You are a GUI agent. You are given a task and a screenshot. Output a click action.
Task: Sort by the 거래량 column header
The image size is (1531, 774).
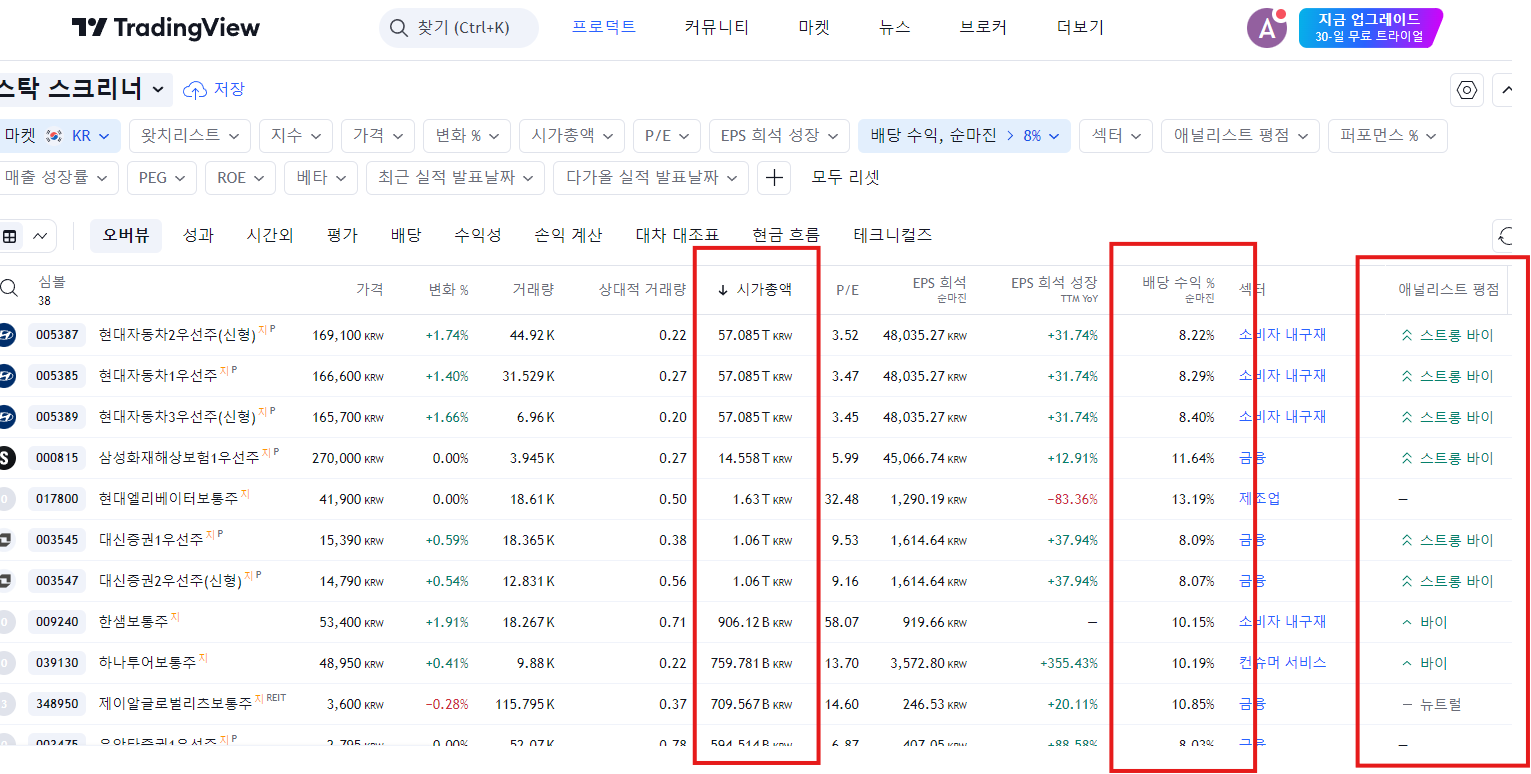(x=533, y=290)
